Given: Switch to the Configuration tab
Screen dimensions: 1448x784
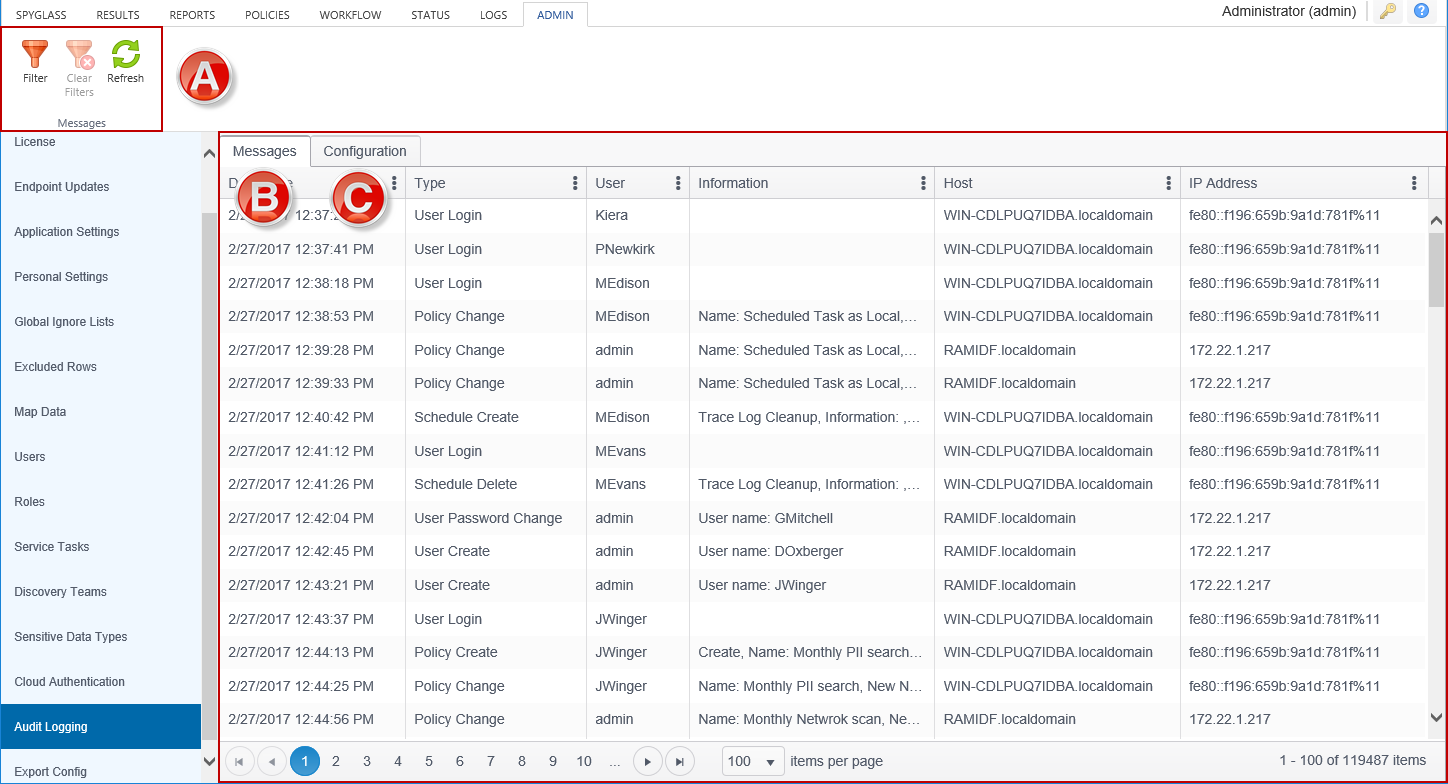Looking at the screenshot, I should [x=365, y=151].
